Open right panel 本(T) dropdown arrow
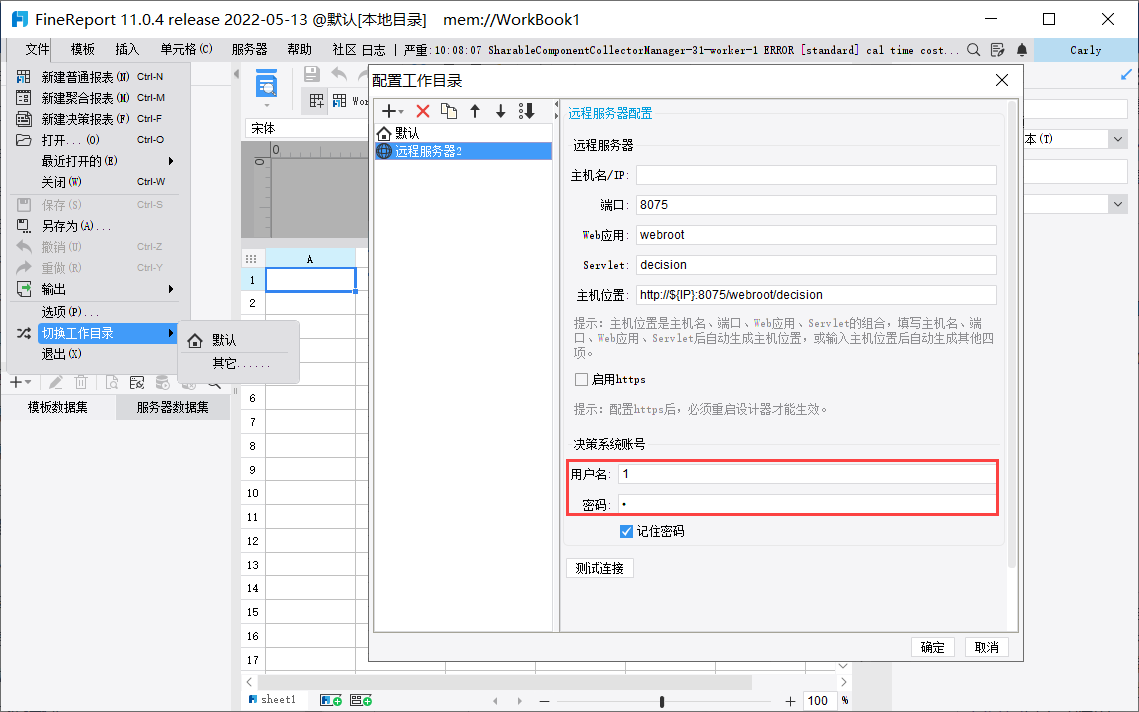The height and width of the screenshot is (712, 1139). tap(1118, 139)
